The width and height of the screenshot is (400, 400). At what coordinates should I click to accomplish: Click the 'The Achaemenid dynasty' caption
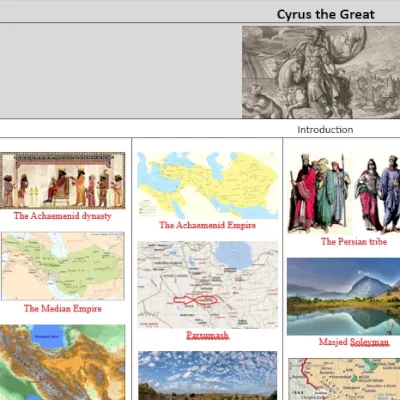pyautogui.click(x=62, y=216)
